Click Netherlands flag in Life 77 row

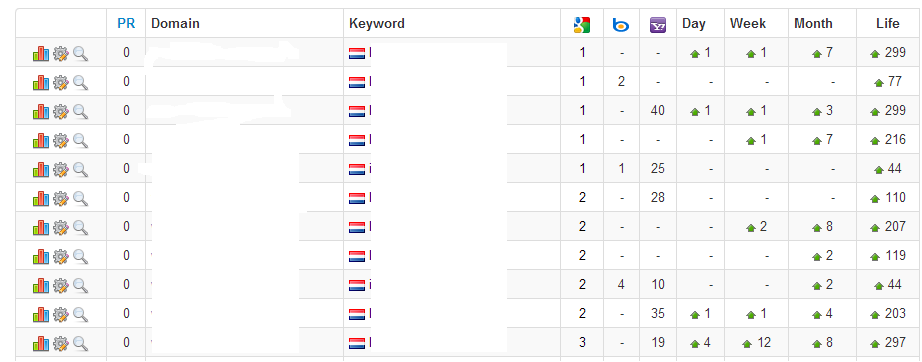click(357, 82)
